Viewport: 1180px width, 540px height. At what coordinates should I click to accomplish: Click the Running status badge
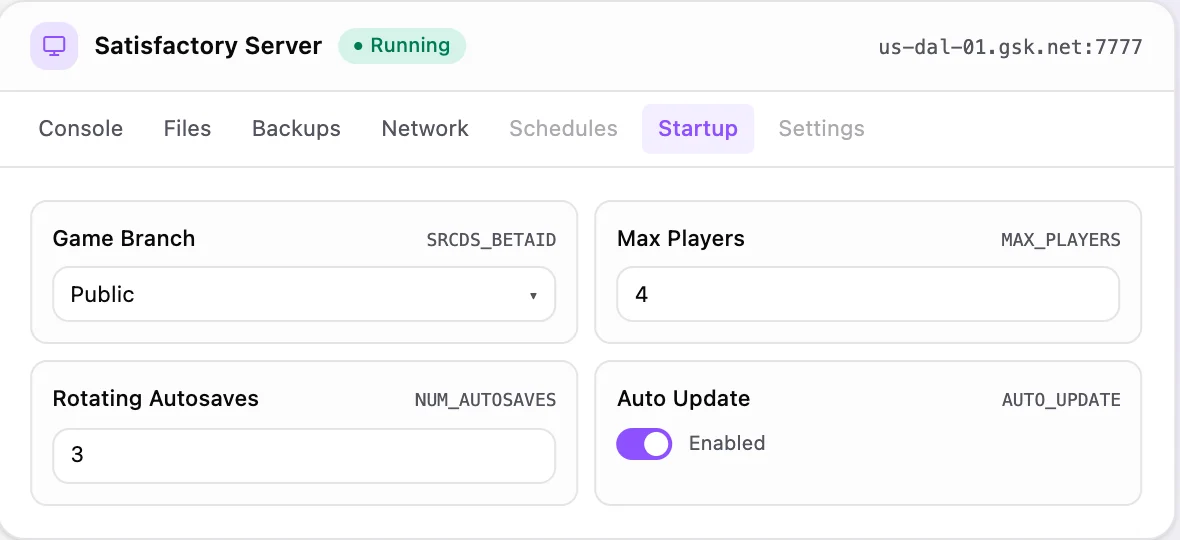[402, 46]
